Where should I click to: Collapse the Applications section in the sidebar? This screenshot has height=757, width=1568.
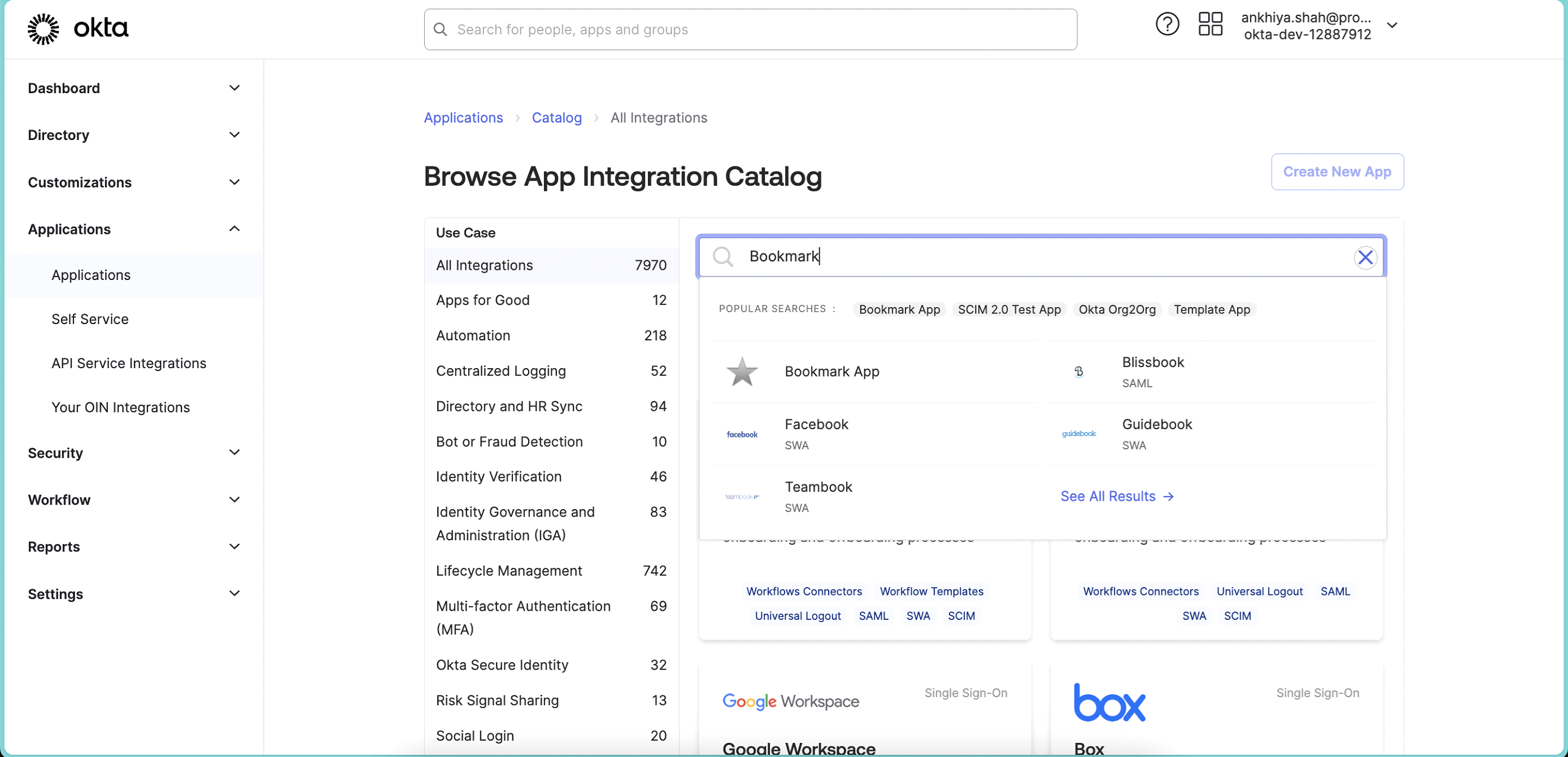click(x=234, y=229)
